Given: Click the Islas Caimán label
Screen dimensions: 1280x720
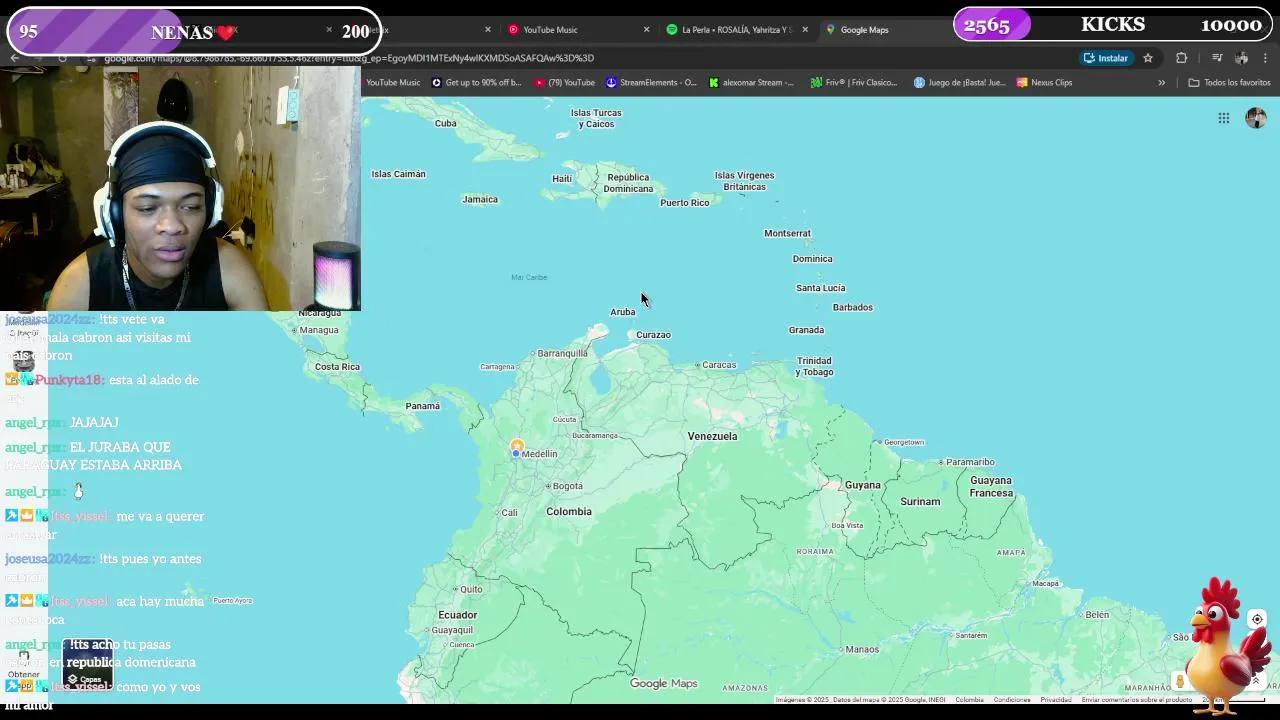Looking at the screenshot, I should click(x=398, y=174).
